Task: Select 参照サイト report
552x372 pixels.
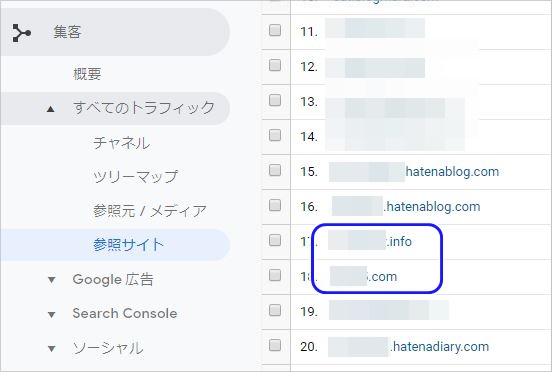Action: [x=128, y=245]
